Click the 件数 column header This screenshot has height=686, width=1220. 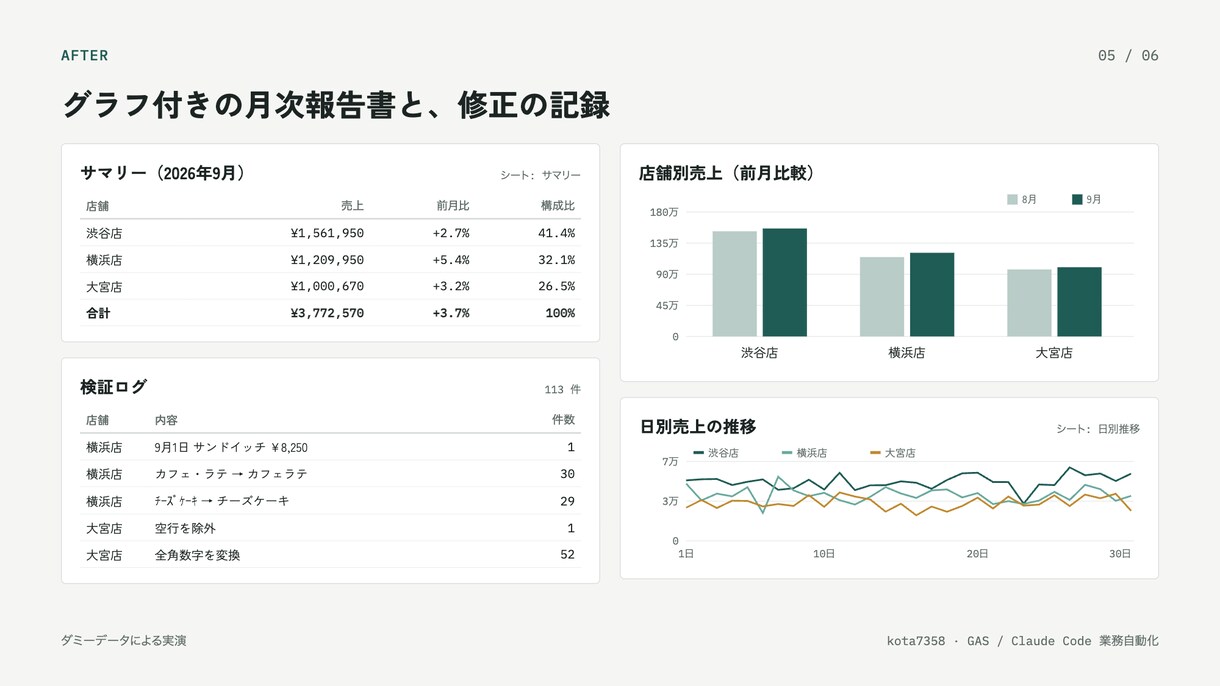point(564,420)
